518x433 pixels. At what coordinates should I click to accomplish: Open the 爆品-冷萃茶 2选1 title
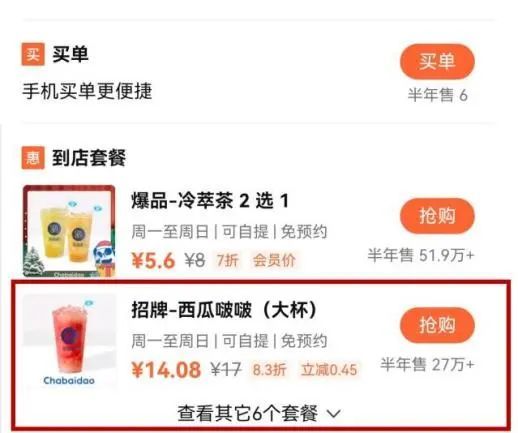(x=210, y=201)
